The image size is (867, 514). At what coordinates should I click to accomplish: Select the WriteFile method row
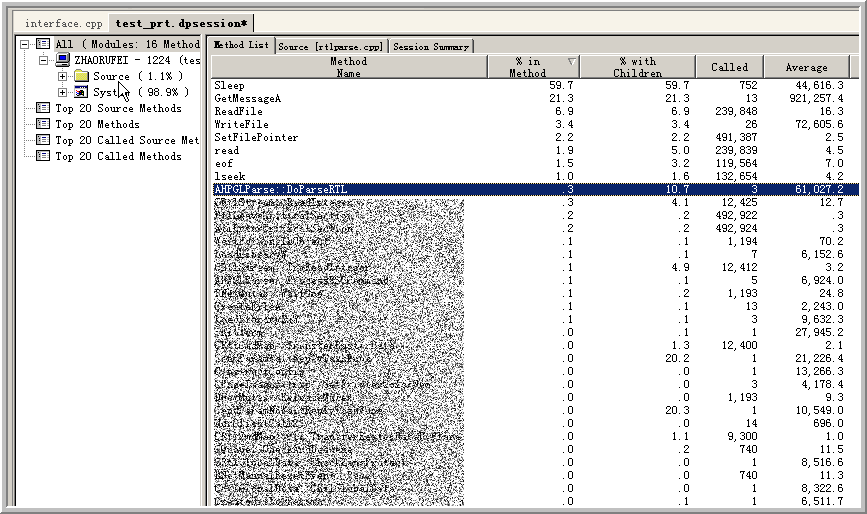coord(535,124)
